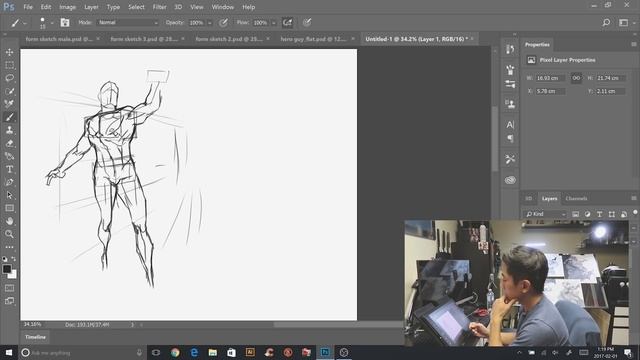This screenshot has width=640, height=360.
Task: Open the Properties panel menu
Action: click(634, 44)
